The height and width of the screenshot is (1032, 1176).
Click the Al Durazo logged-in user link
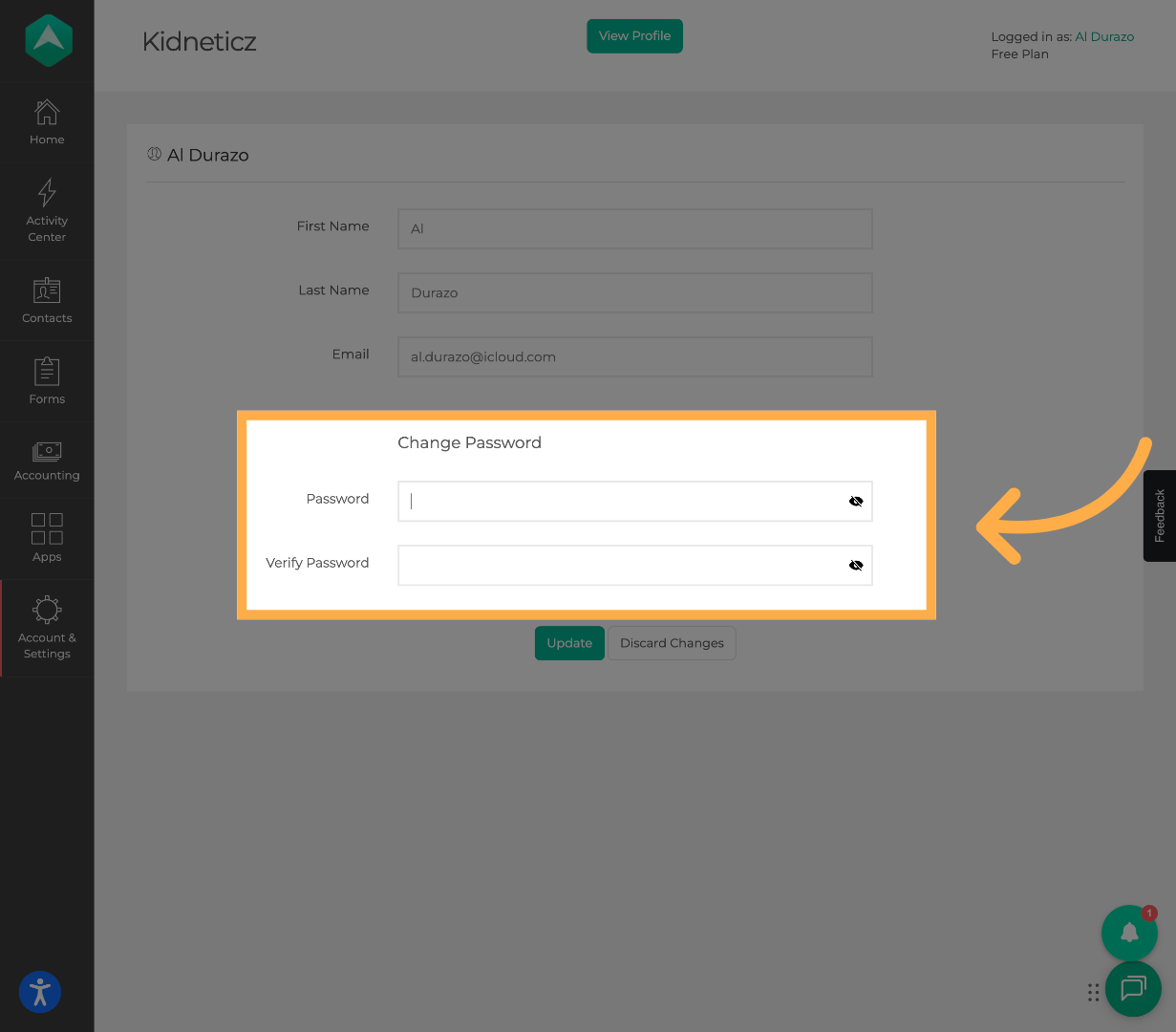[x=1104, y=36]
